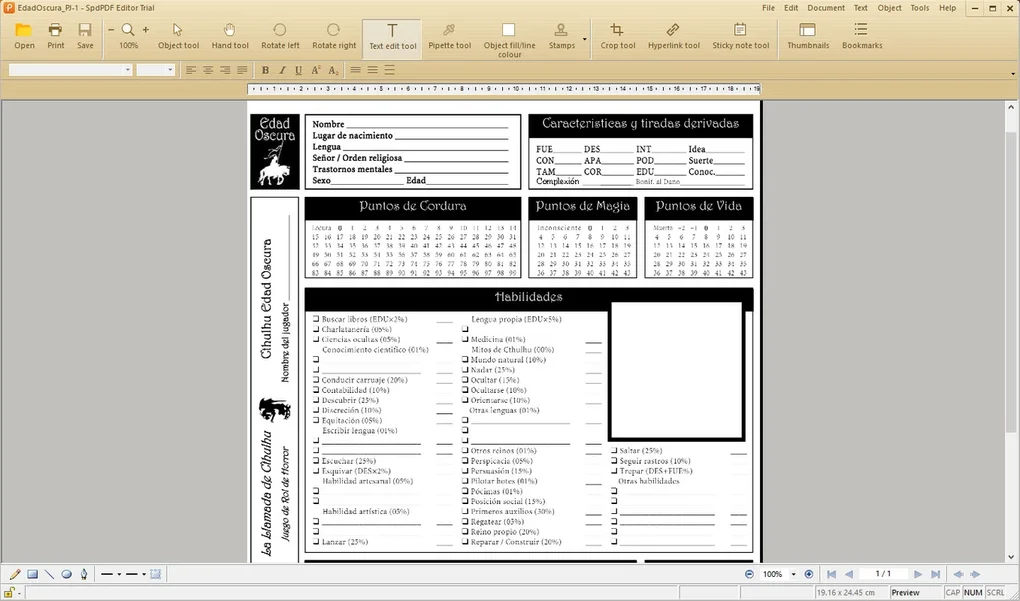
Task: Go to the last page
Action: (x=935, y=574)
